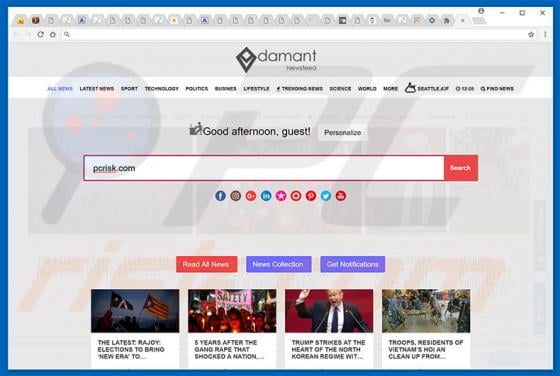Screen dimensions: 560x376
Task: Select the Science news category
Action: 340,89
